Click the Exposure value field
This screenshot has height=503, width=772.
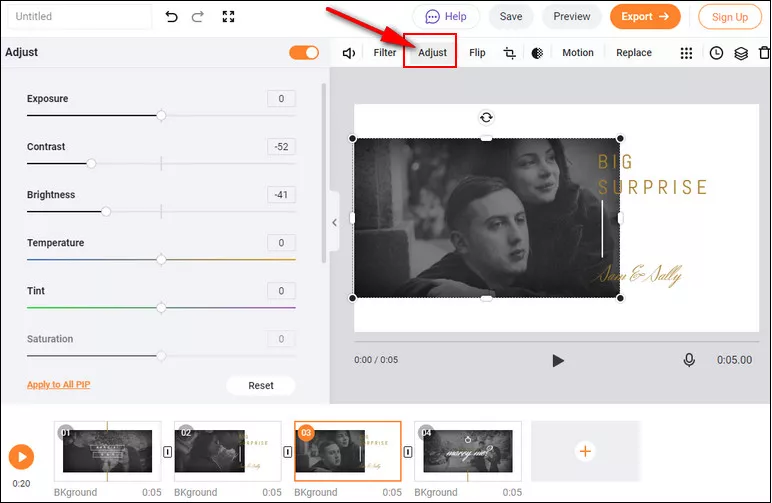coord(281,98)
